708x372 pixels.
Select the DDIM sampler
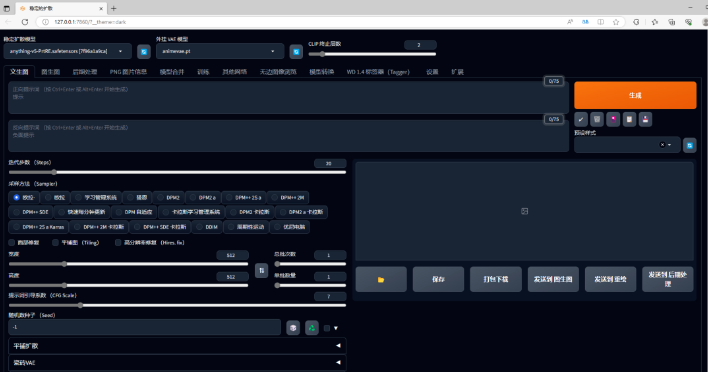click(x=207, y=227)
